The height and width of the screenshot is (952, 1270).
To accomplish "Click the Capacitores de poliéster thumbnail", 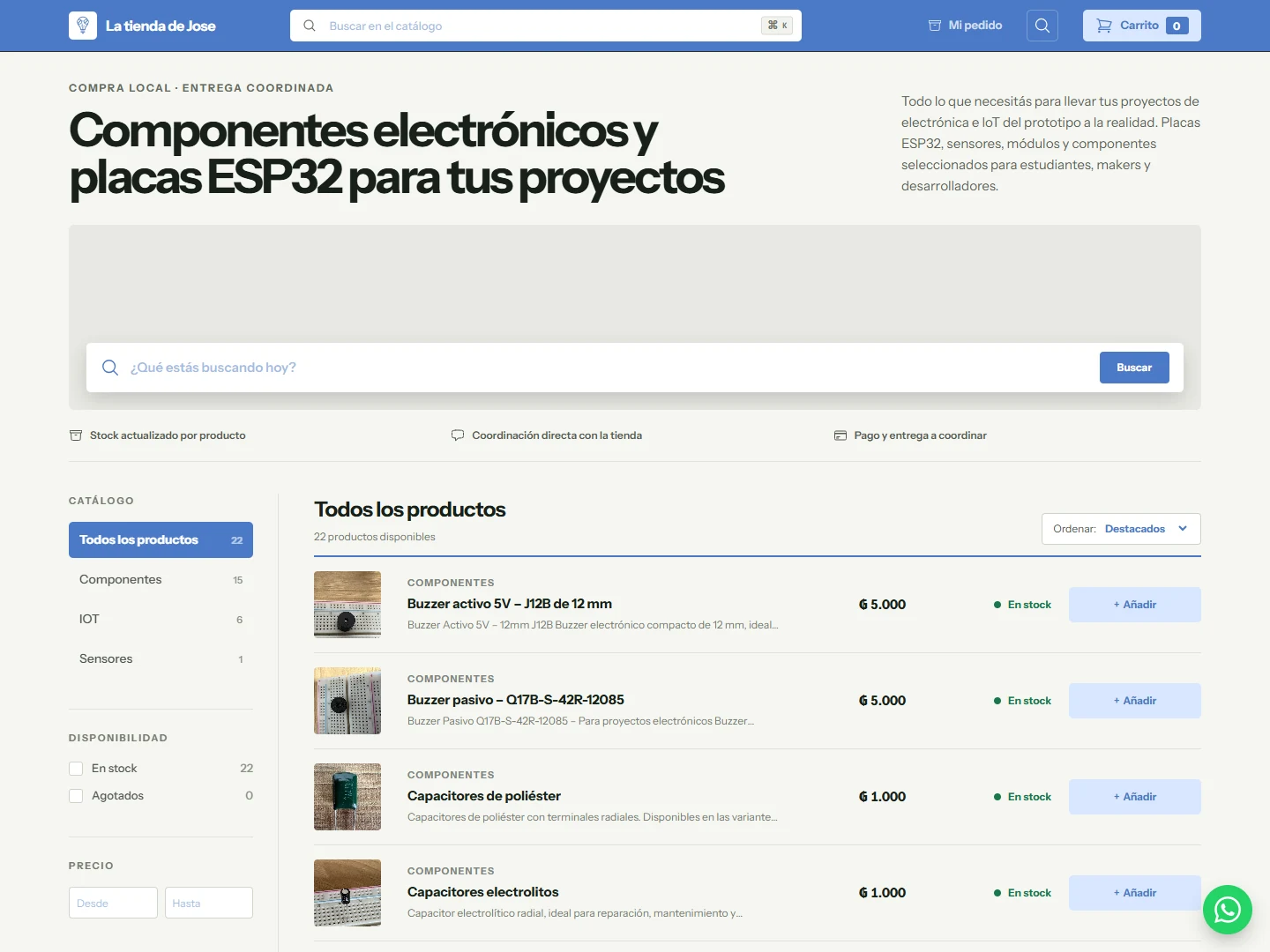I will (347, 797).
